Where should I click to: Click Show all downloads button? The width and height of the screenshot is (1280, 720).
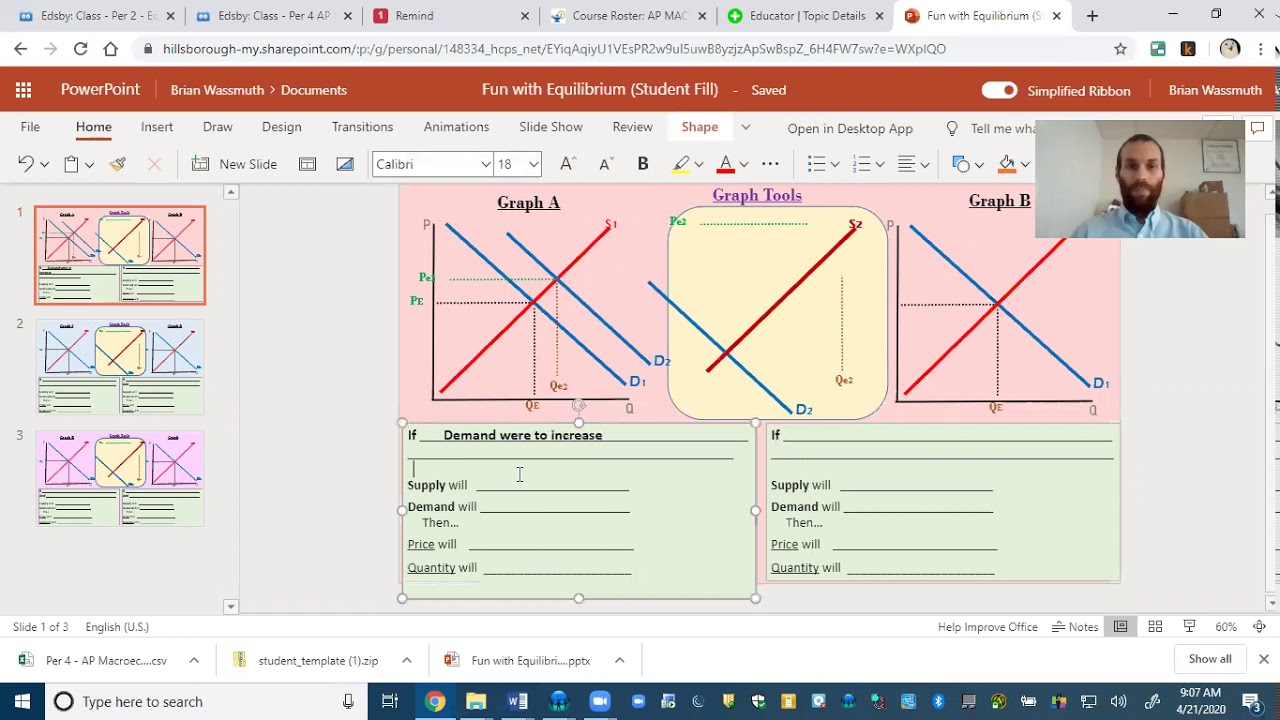[x=1210, y=659]
